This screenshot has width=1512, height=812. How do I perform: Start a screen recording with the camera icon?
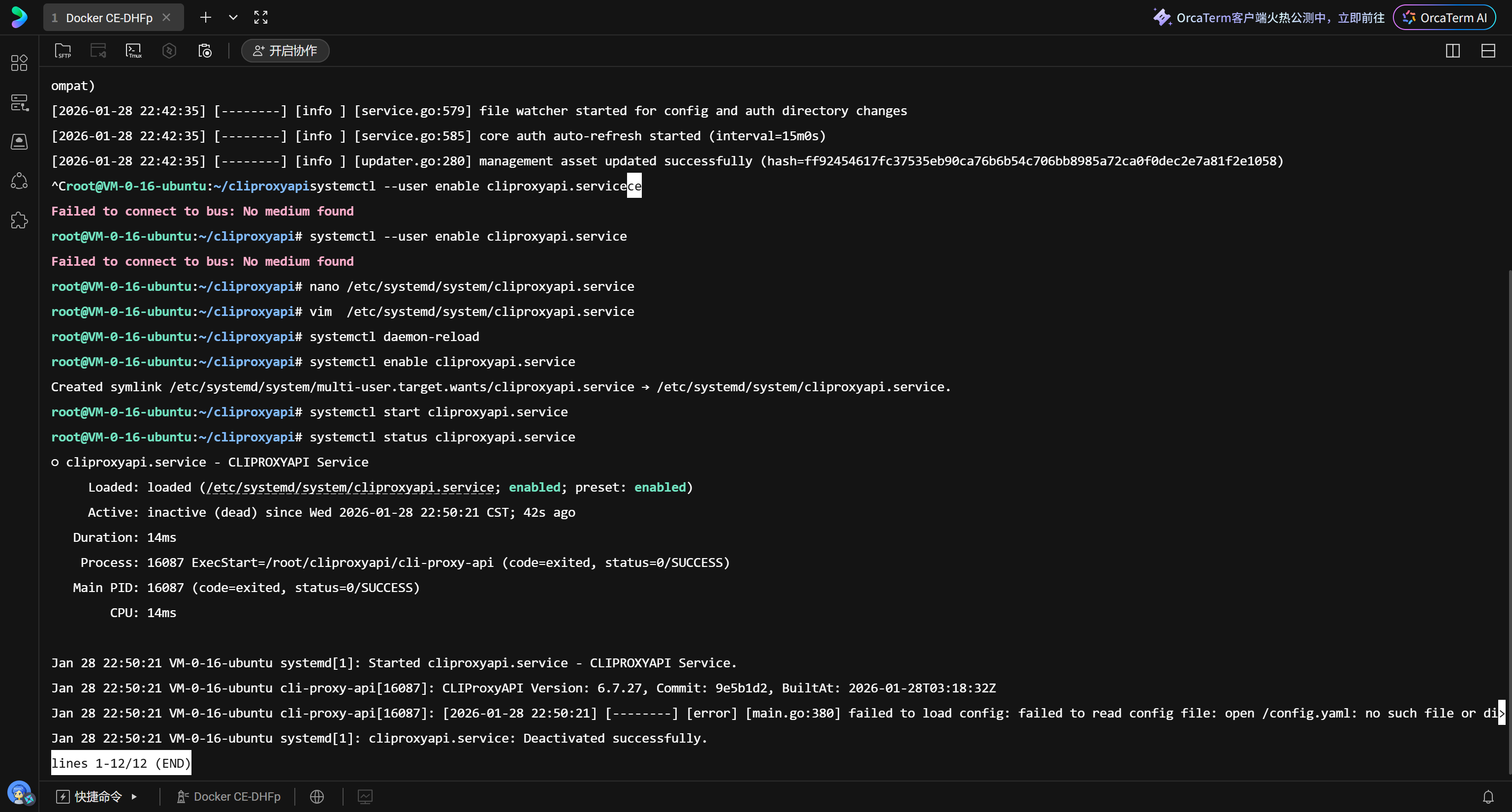[x=205, y=51]
